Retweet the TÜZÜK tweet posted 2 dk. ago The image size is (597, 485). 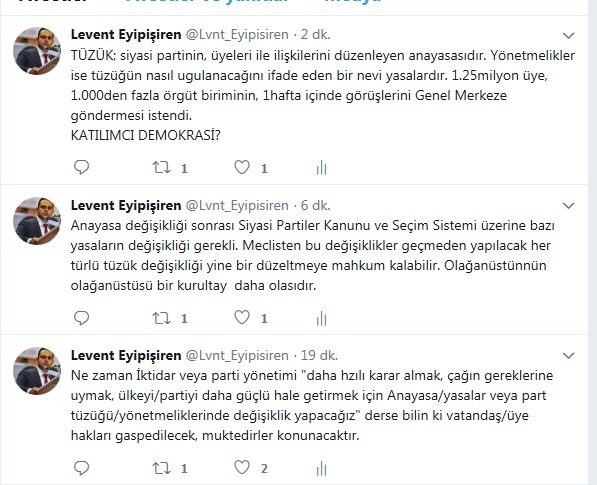pos(161,168)
